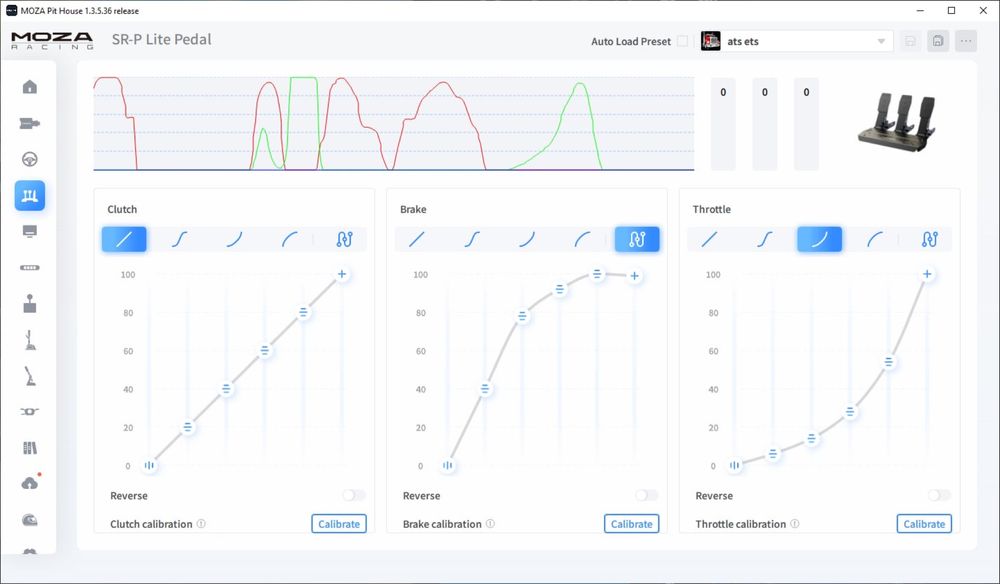Open the universal hub icon in the sidebar
This screenshot has width=1000, height=584.
tap(30, 412)
